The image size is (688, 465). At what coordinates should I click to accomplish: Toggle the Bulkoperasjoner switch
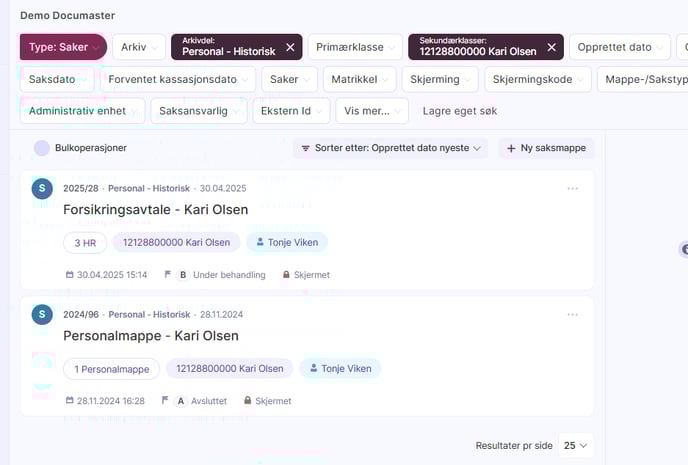click(42, 148)
